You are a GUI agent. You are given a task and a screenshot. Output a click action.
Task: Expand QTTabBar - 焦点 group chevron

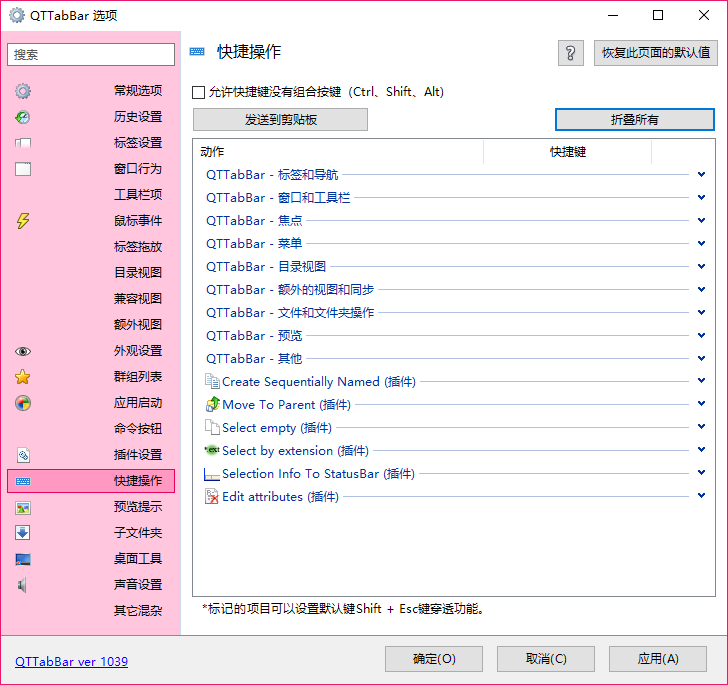pyautogui.click(x=702, y=221)
